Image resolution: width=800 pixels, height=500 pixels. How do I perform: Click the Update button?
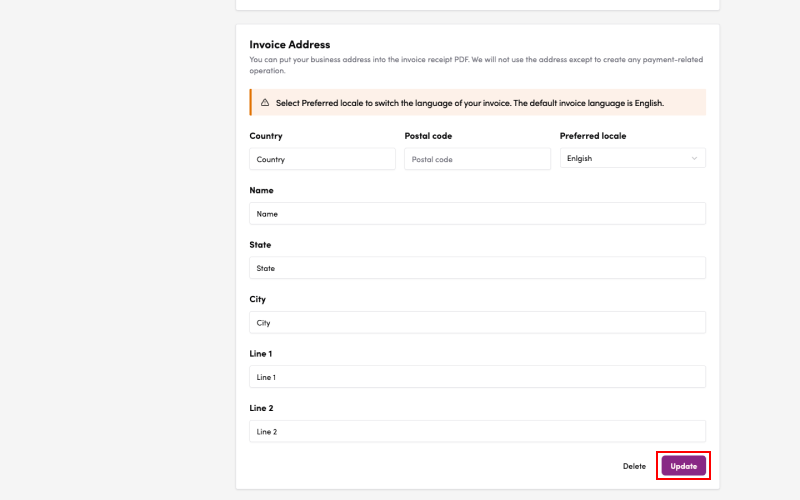[x=683, y=466]
